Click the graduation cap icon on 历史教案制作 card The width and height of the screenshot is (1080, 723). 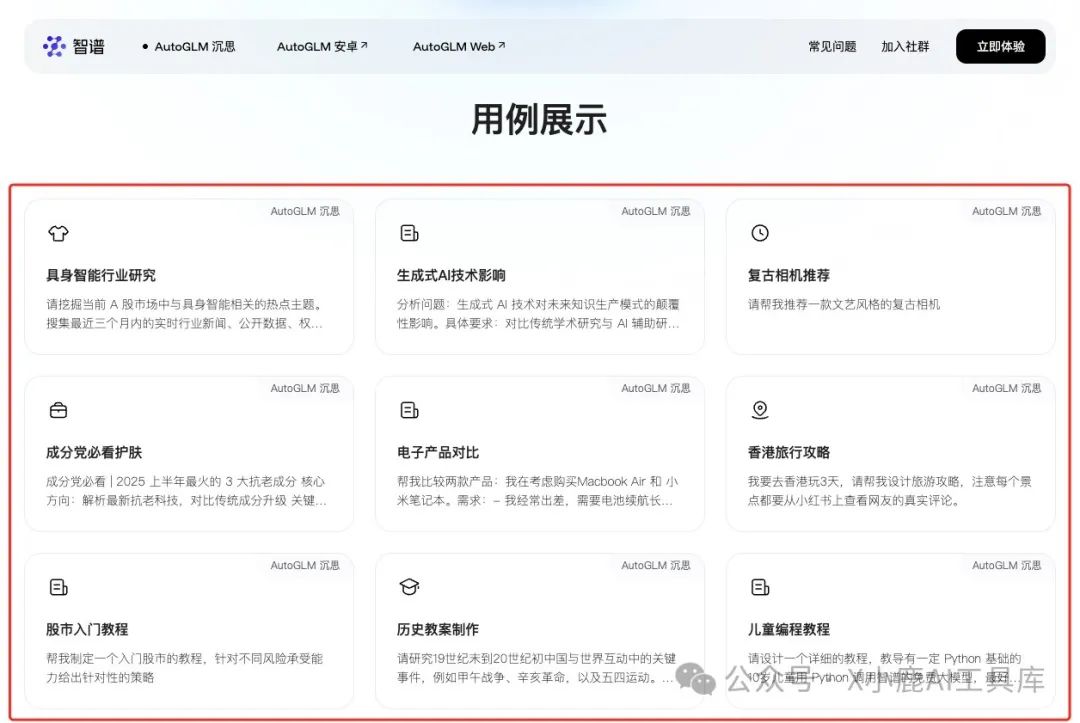pos(409,587)
